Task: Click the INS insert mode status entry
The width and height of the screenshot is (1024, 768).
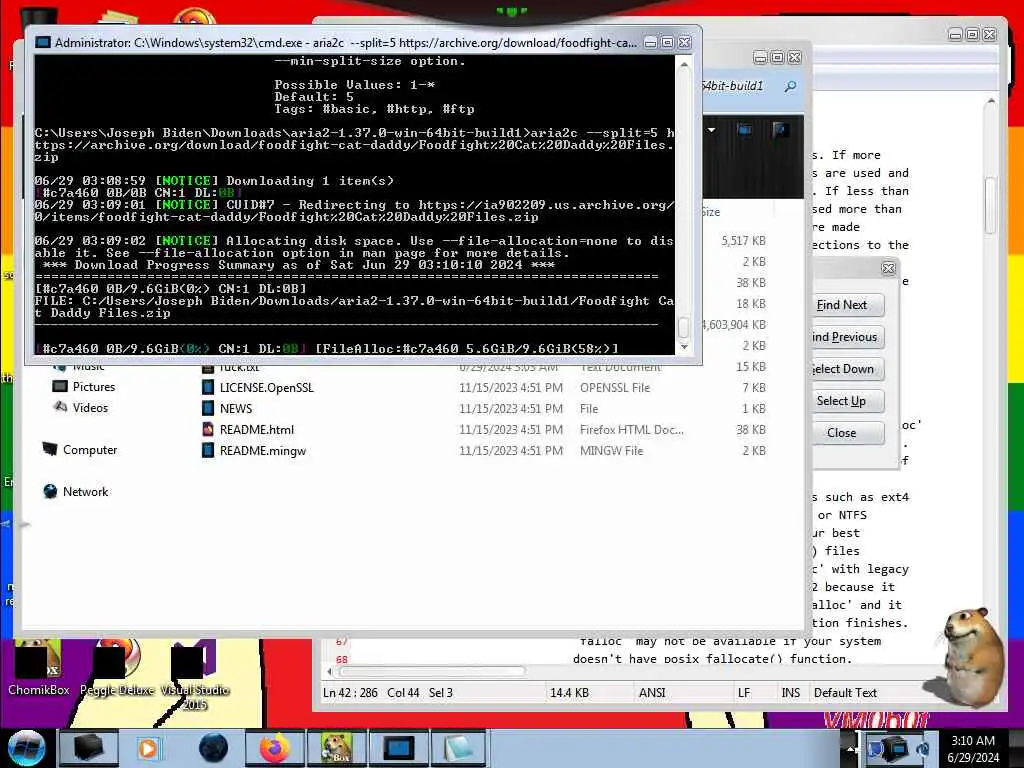Action: click(x=790, y=693)
